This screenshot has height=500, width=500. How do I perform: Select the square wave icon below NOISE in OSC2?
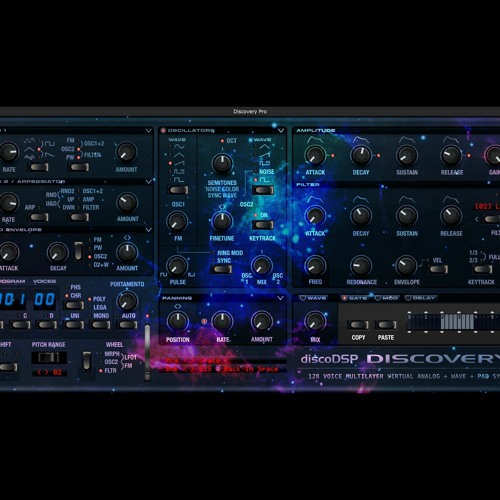point(265,180)
